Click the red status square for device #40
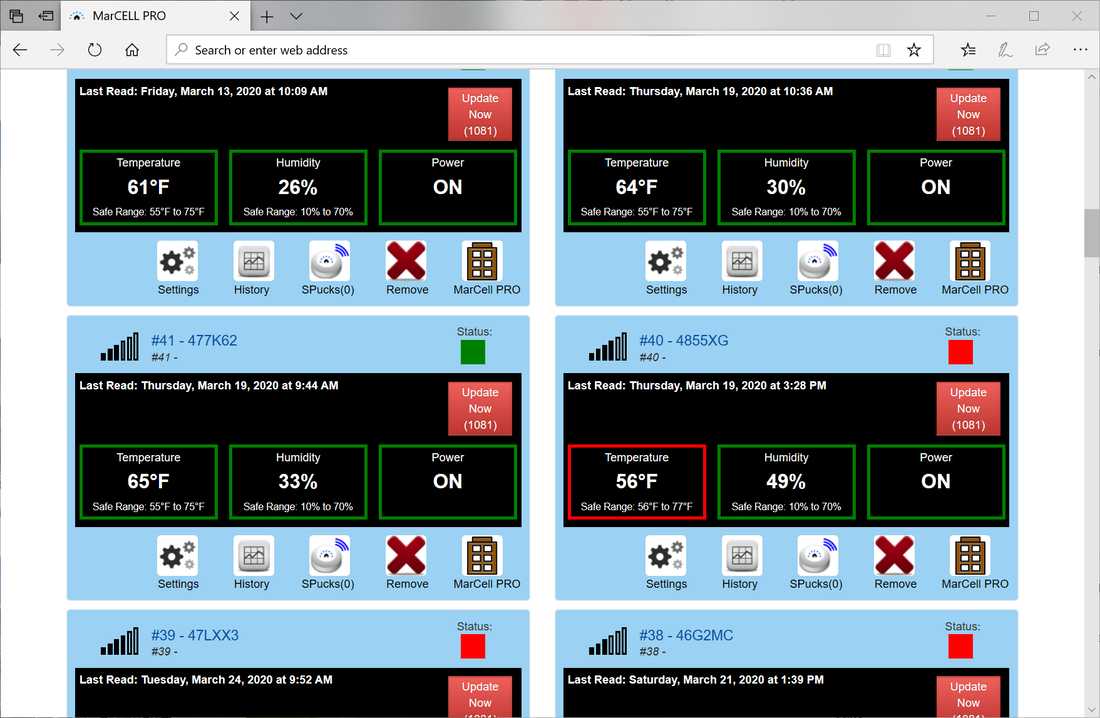The height and width of the screenshot is (718, 1100). 960,352
